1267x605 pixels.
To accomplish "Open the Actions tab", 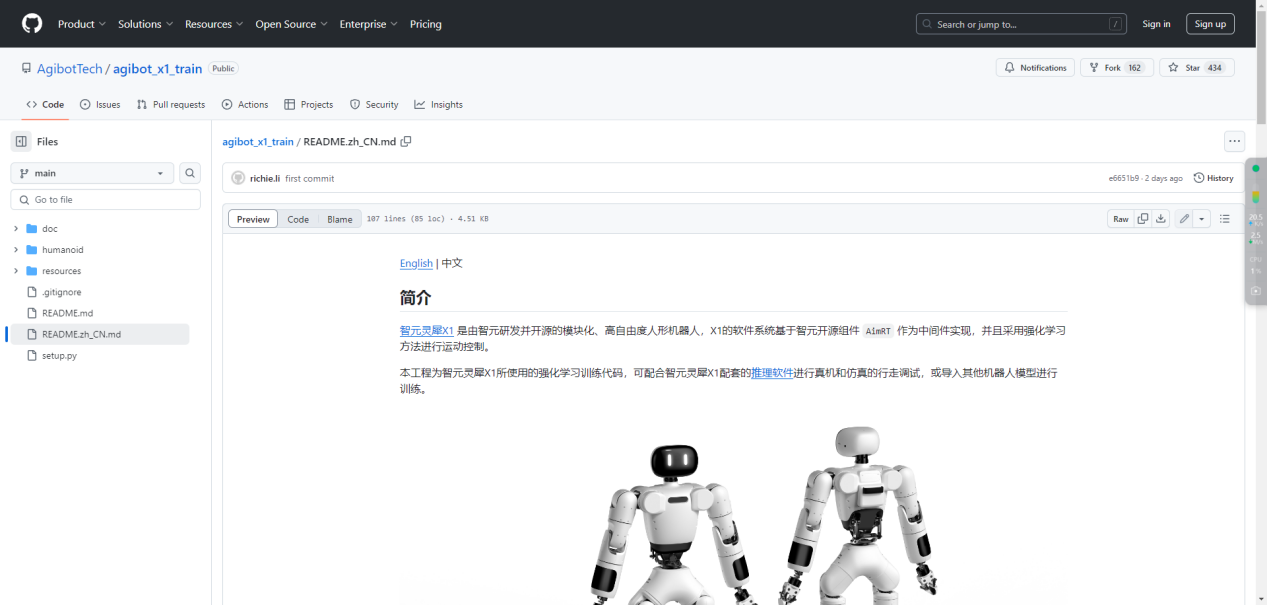I will click(245, 104).
